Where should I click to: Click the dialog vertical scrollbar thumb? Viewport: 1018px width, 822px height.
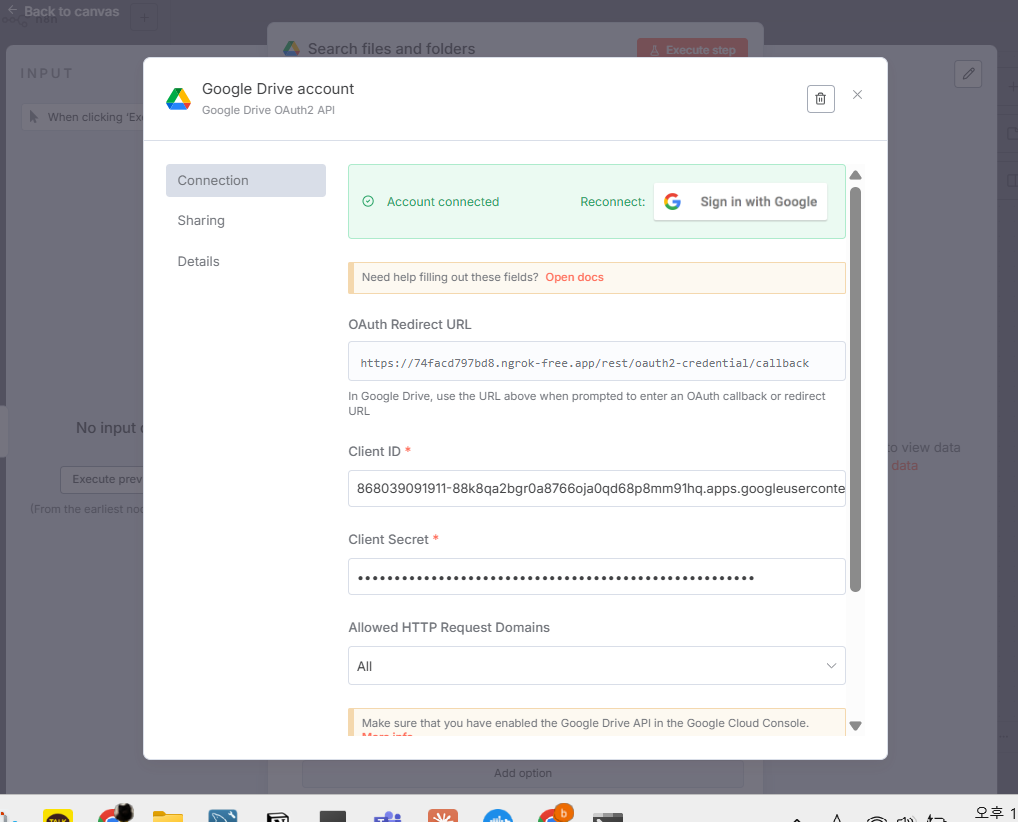click(856, 389)
